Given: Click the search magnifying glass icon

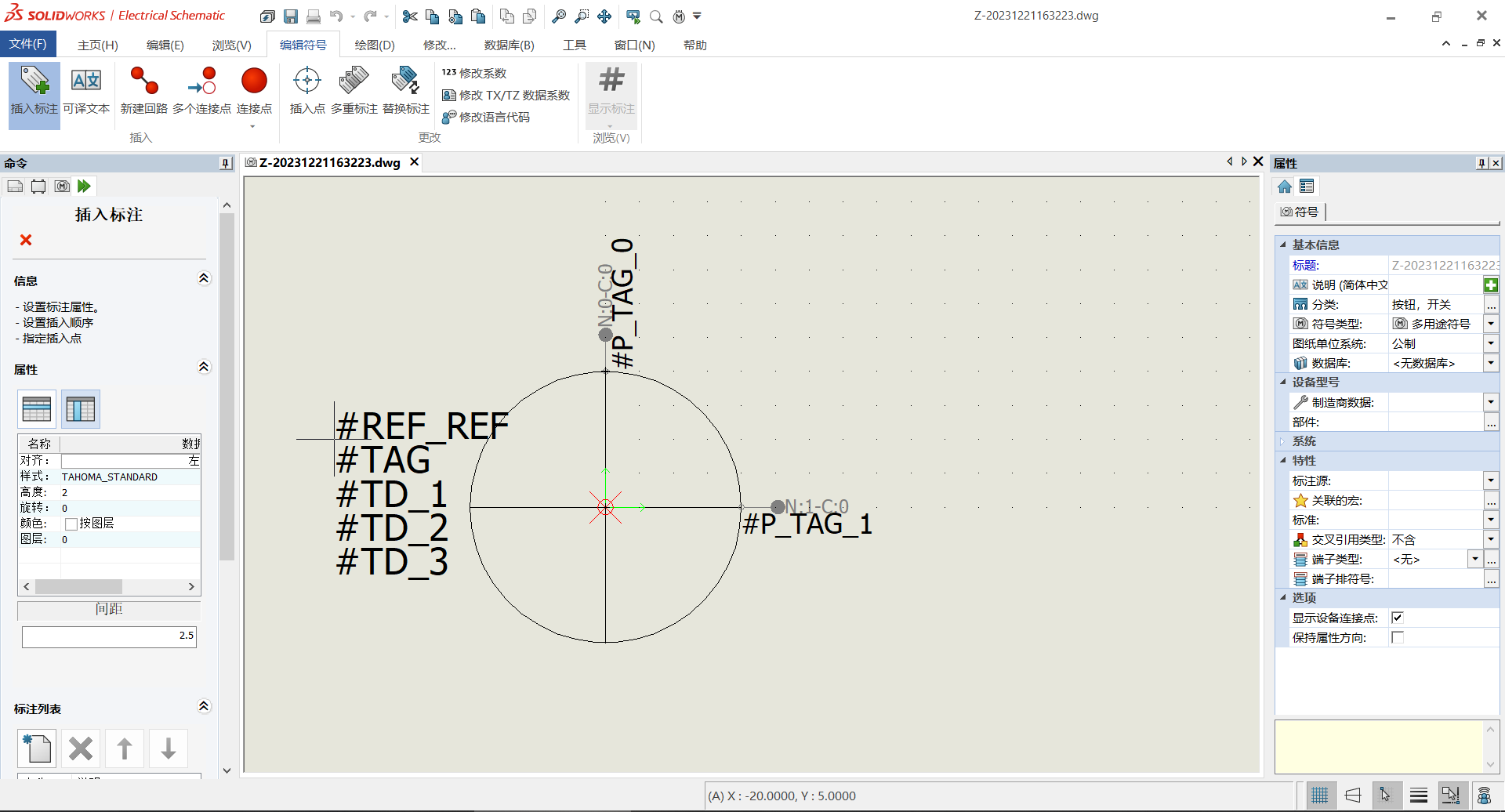Looking at the screenshot, I should click(656, 16).
